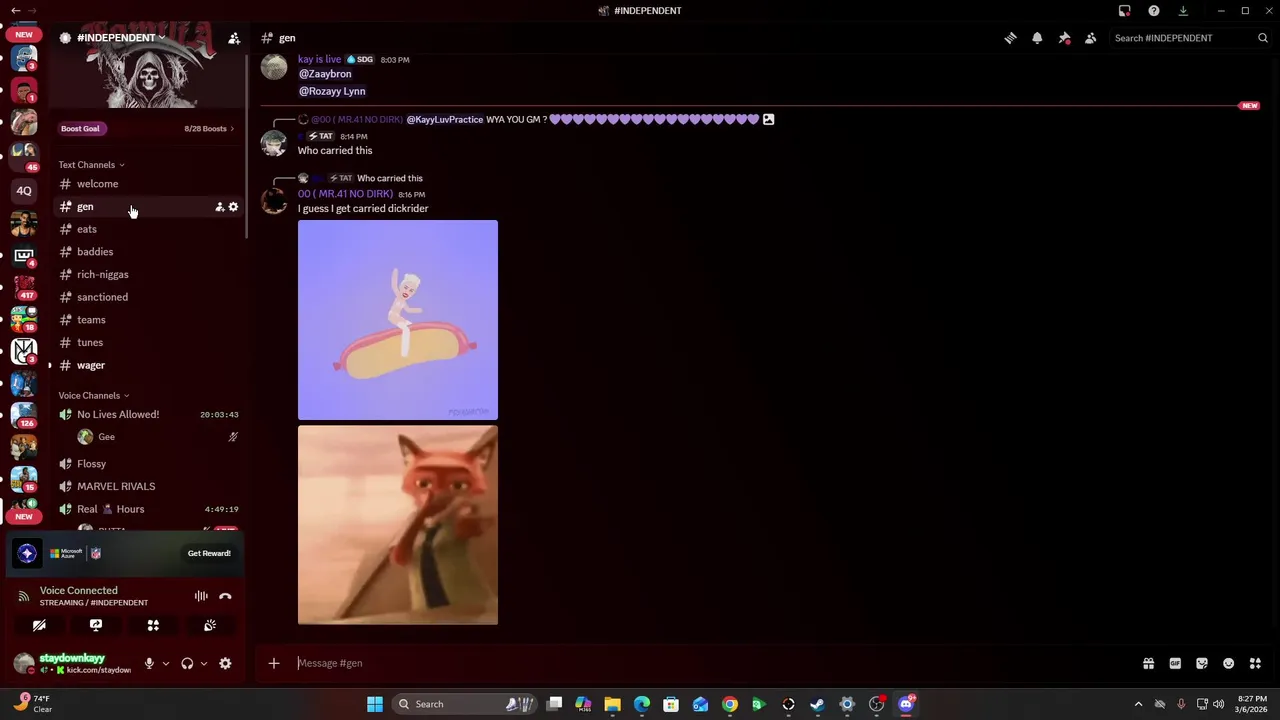The height and width of the screenshot is (720, 1280).
Task: Click the Get Reward! button
Action: 209,553
